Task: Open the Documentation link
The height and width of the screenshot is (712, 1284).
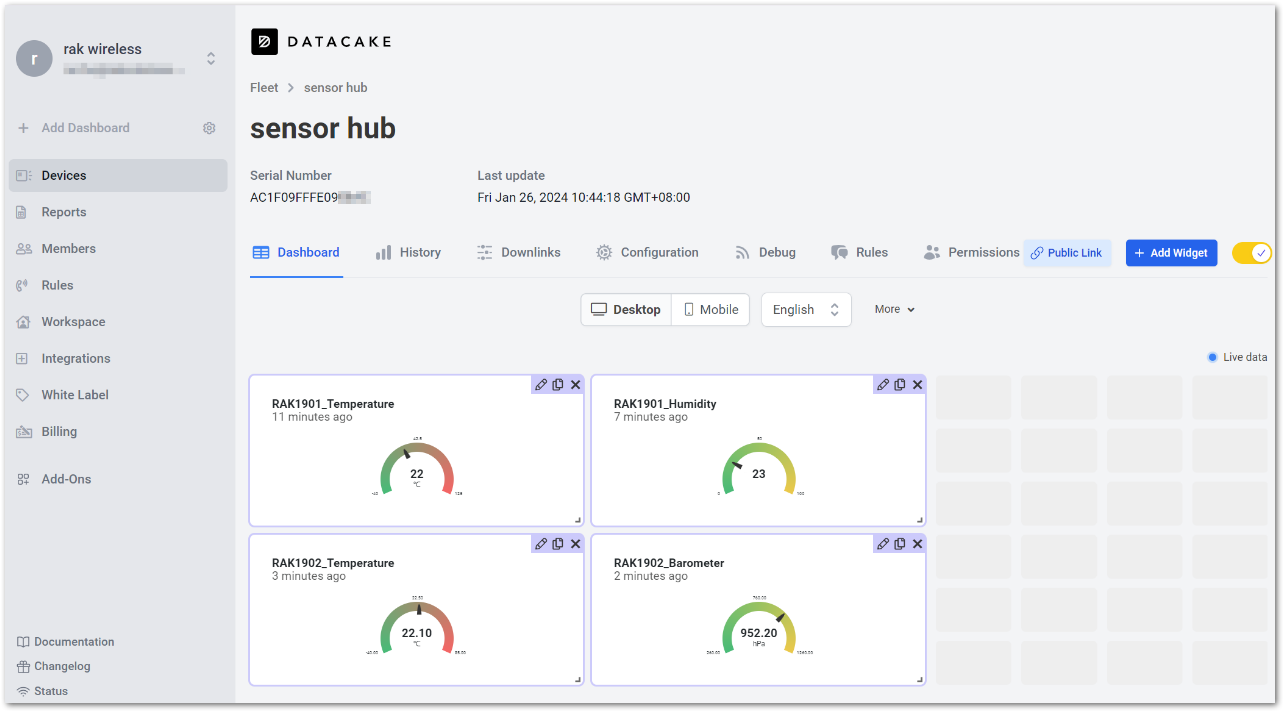Action: [x=66, y=642]
